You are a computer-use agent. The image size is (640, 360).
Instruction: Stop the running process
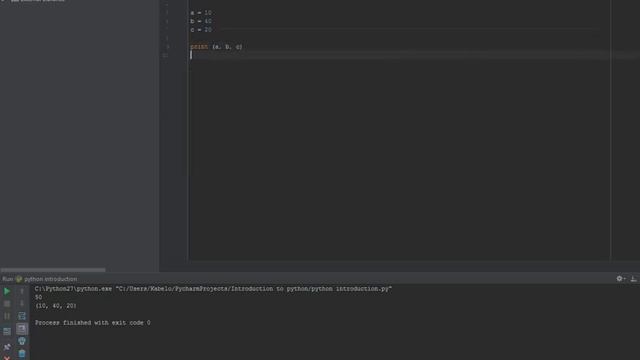[x=7, y=304]
